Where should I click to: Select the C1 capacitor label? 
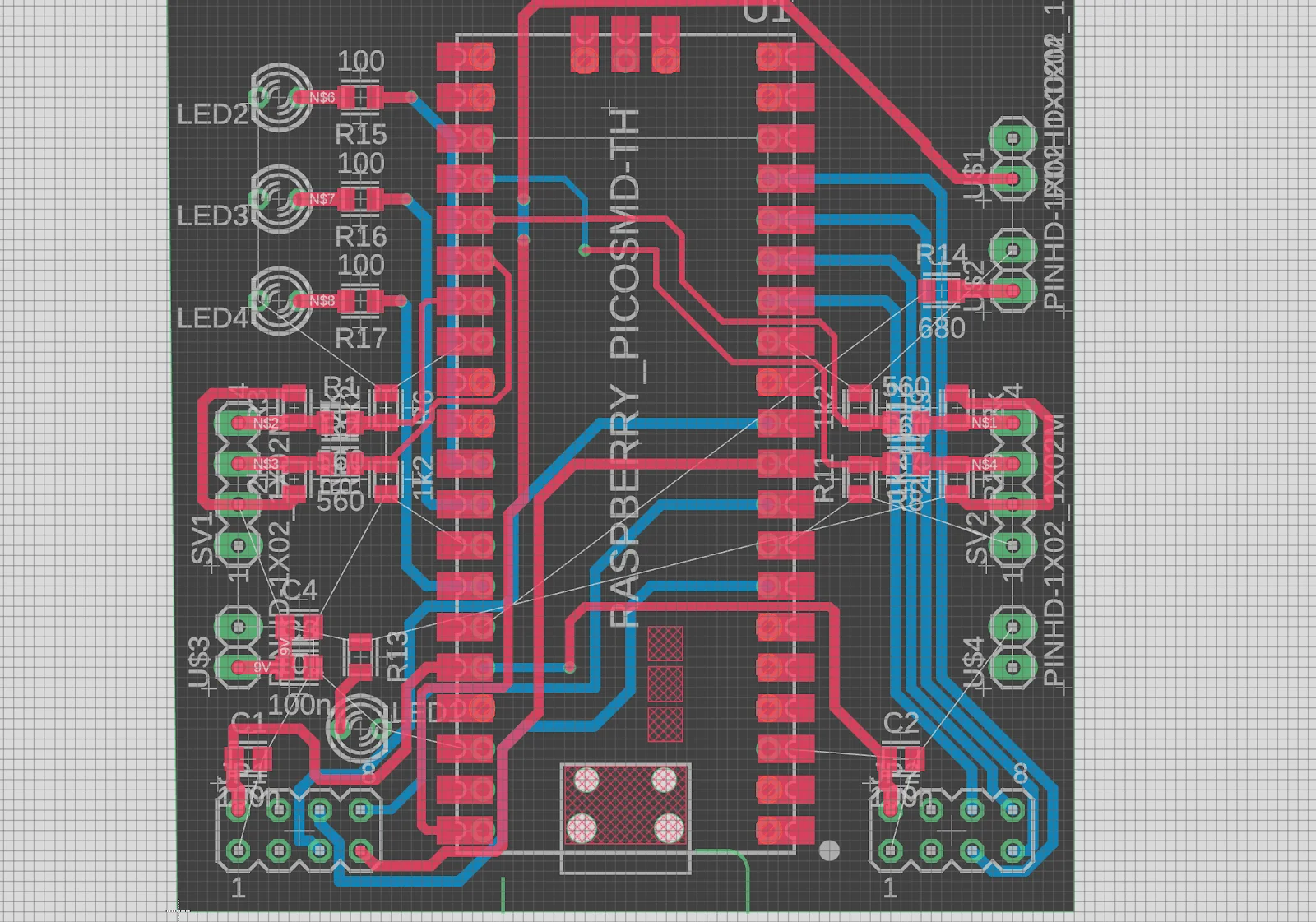[x=248, y=724]
